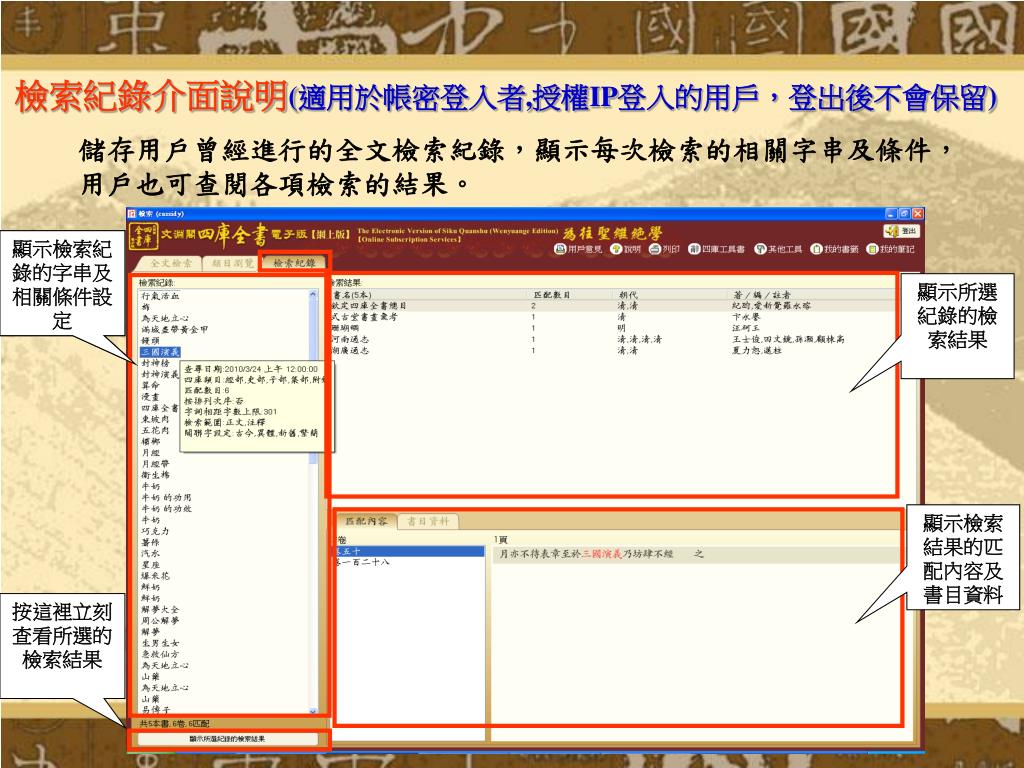Click author cell 夏力恕,邁柱
1024x768 pixels.
tap(757, 350)
